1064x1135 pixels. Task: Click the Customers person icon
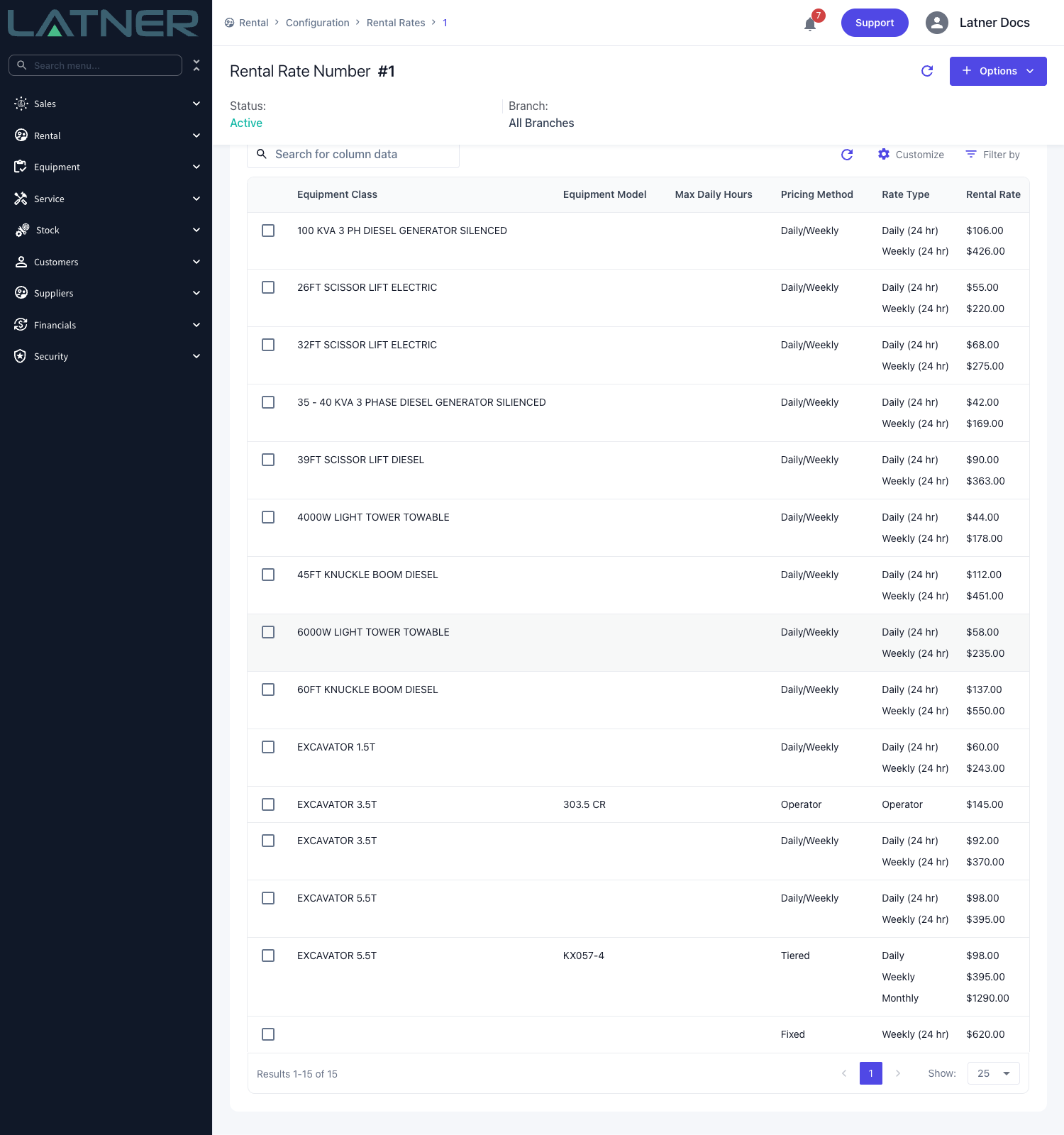pyautogui.click(x=21, y=262)
